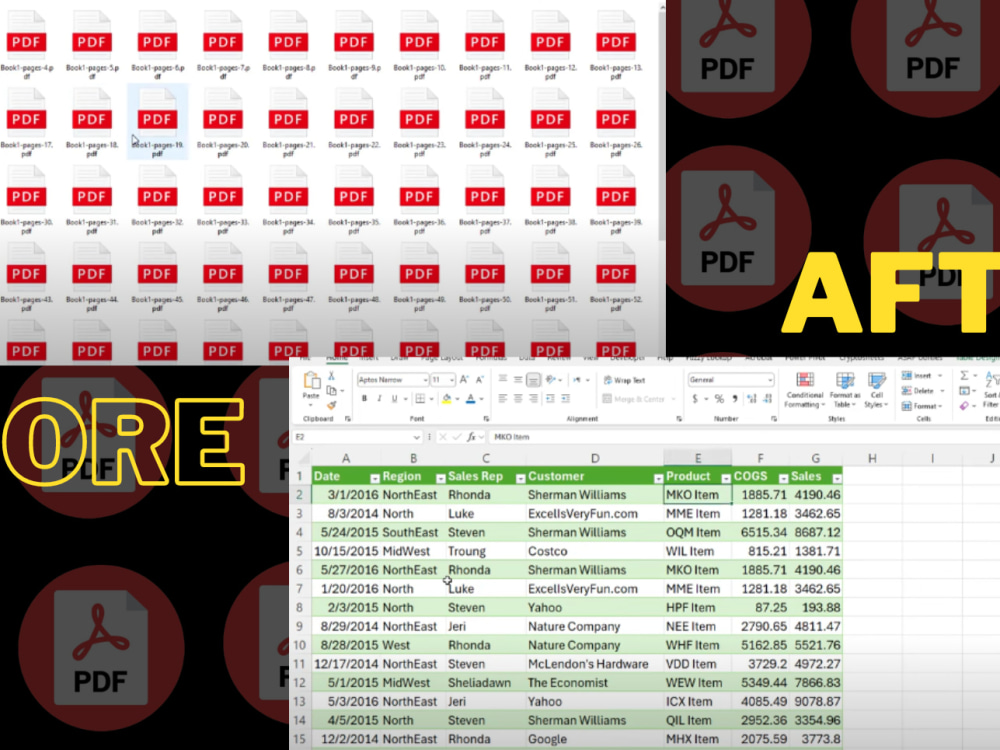Click the Center horizontal alignment icon
Screen dimensions: 1000x750
[518, 399]
